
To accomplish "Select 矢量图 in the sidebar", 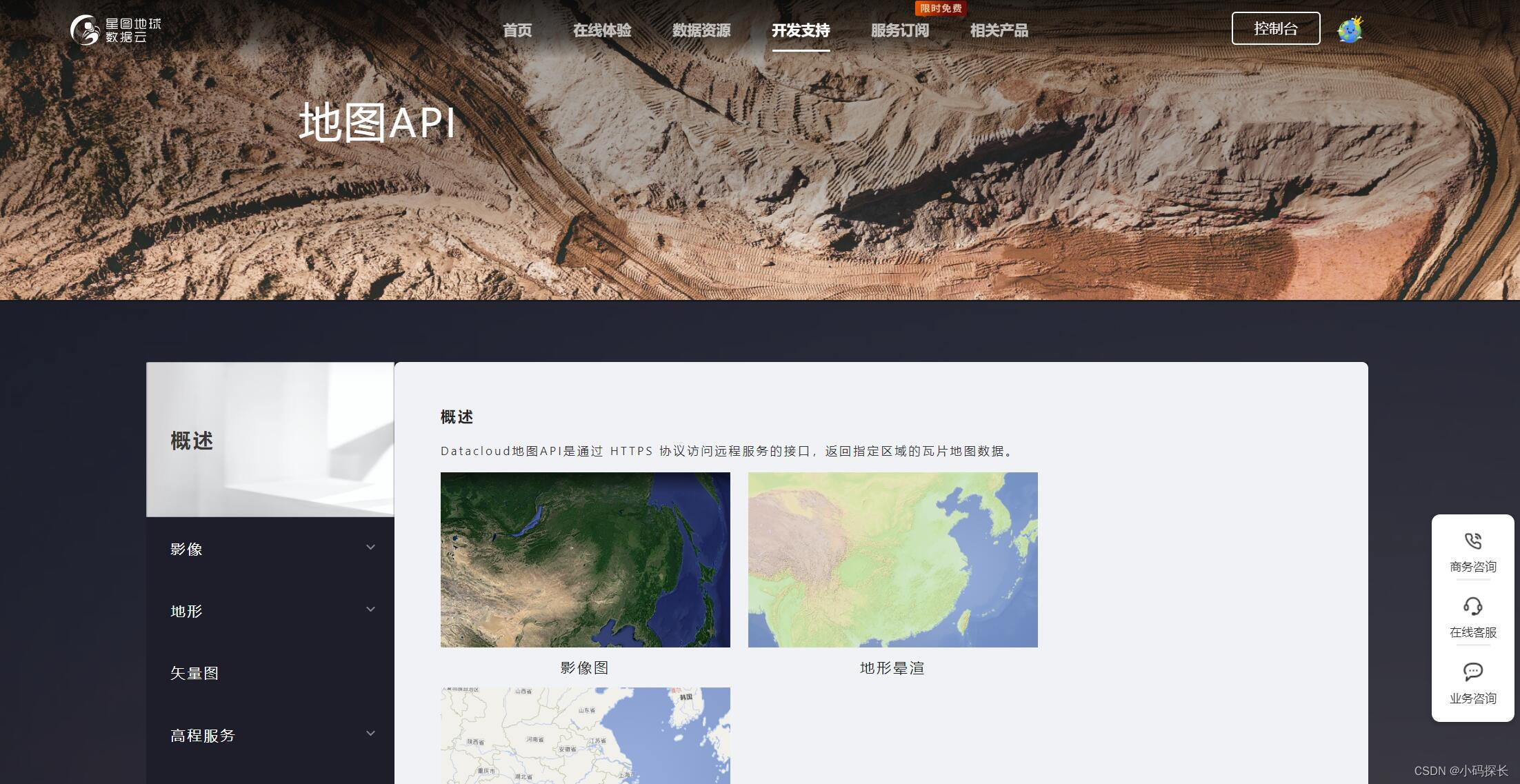I will (x=194, y=673).
